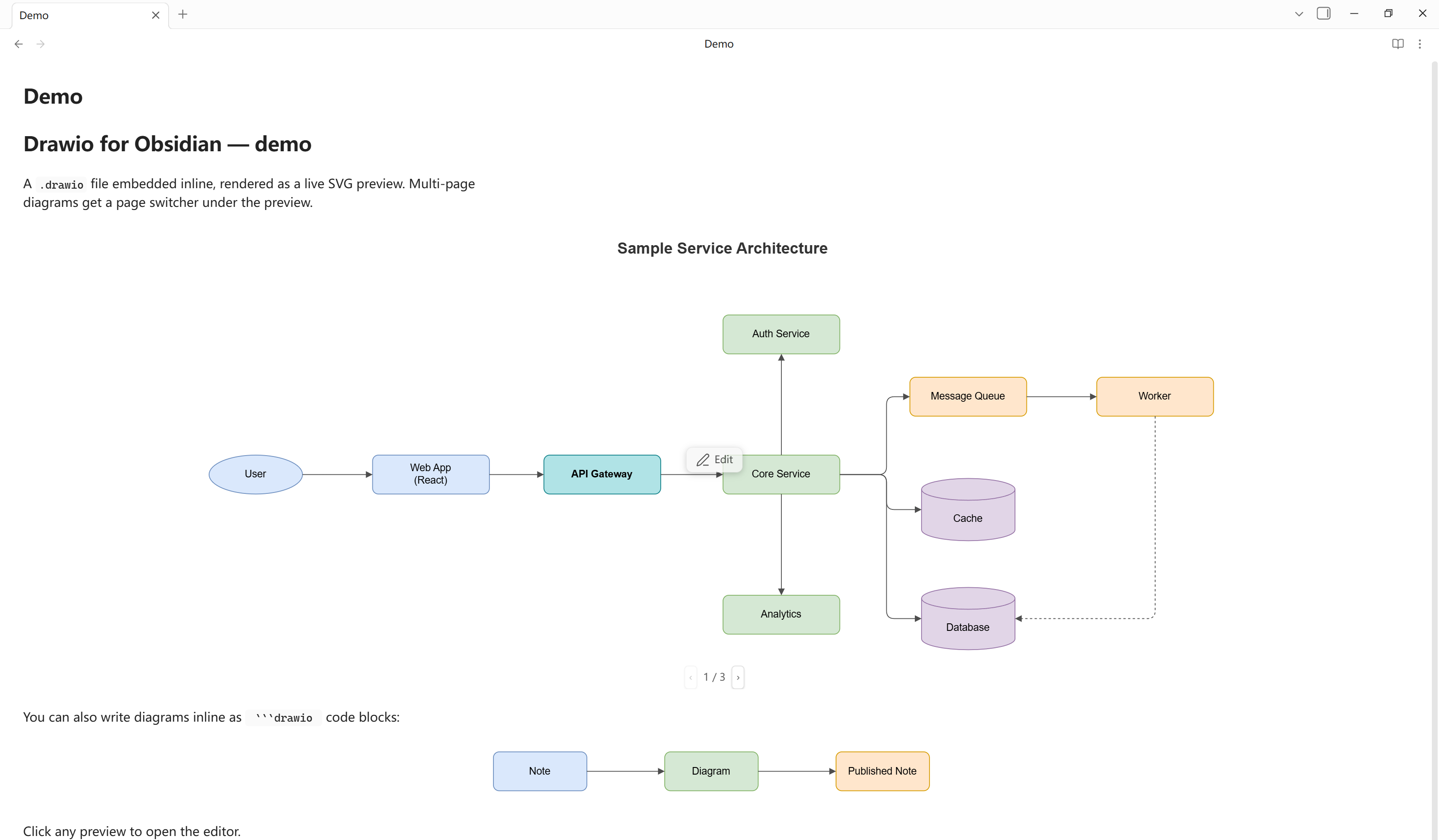Click the Analytics node

point(781,614)
